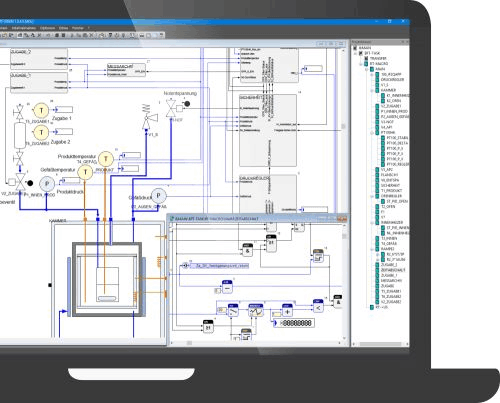Select the plus adder function block
The width and height of the screenshot is (500, 403).
click(x=287, y=310)
